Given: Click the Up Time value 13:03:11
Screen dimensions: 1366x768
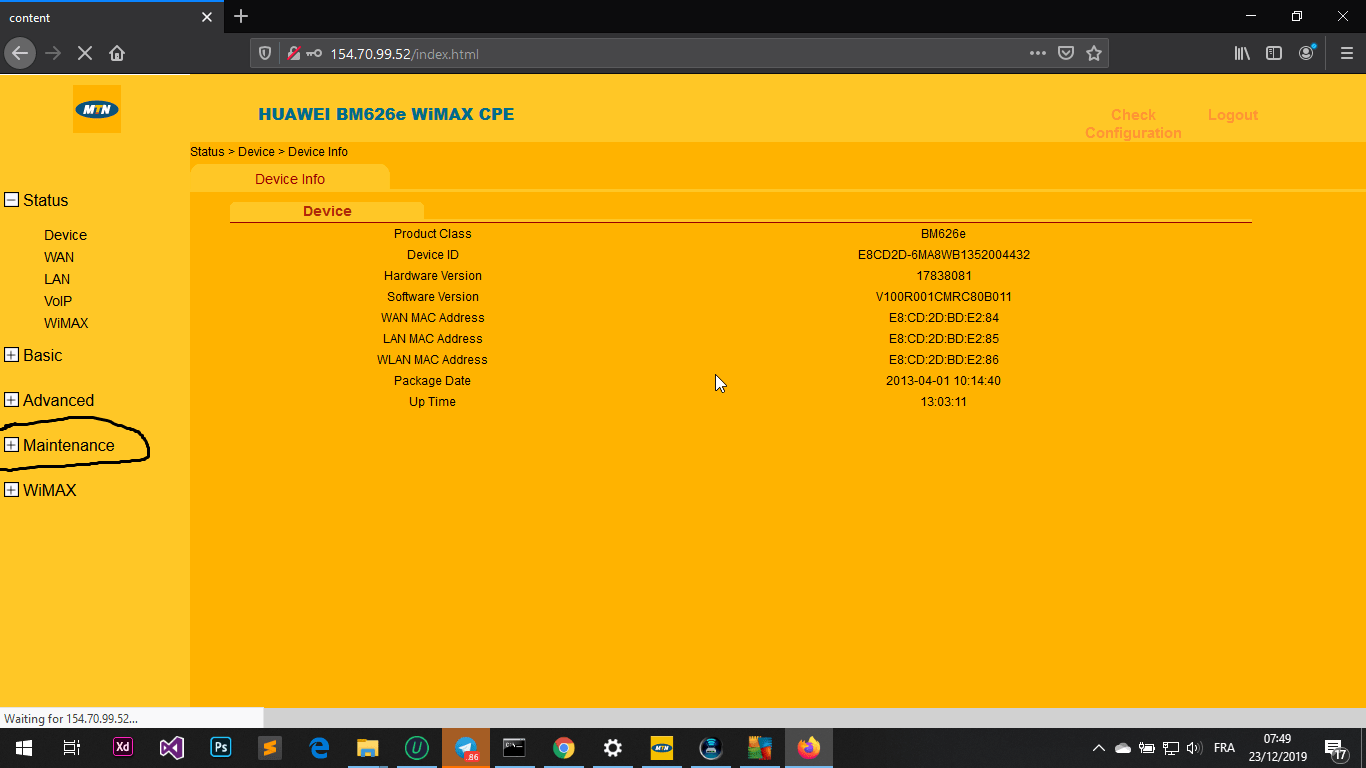Looking at the screenshot, I should point(944,402).
